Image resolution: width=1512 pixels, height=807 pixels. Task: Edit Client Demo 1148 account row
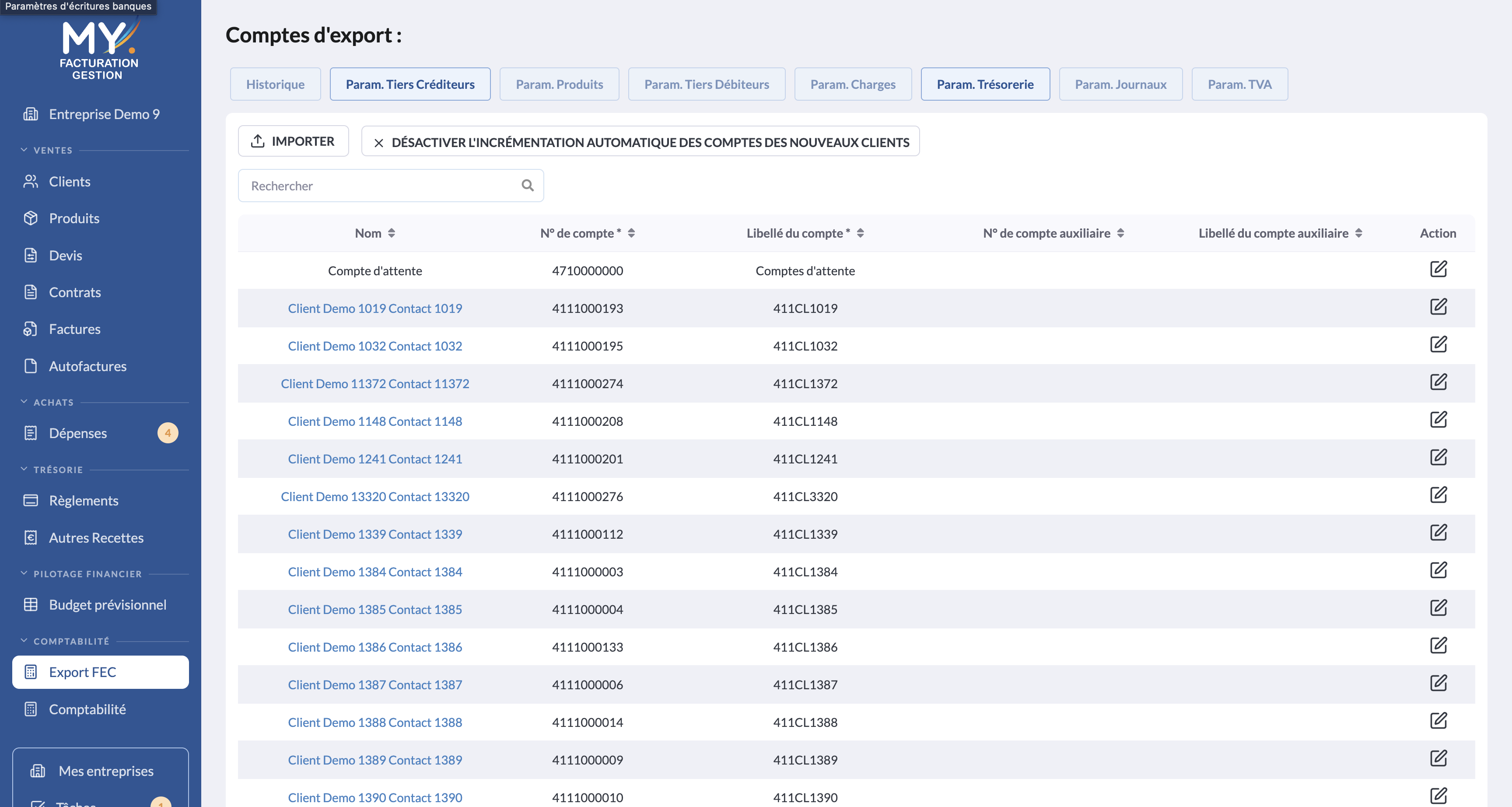(1438, 419)
